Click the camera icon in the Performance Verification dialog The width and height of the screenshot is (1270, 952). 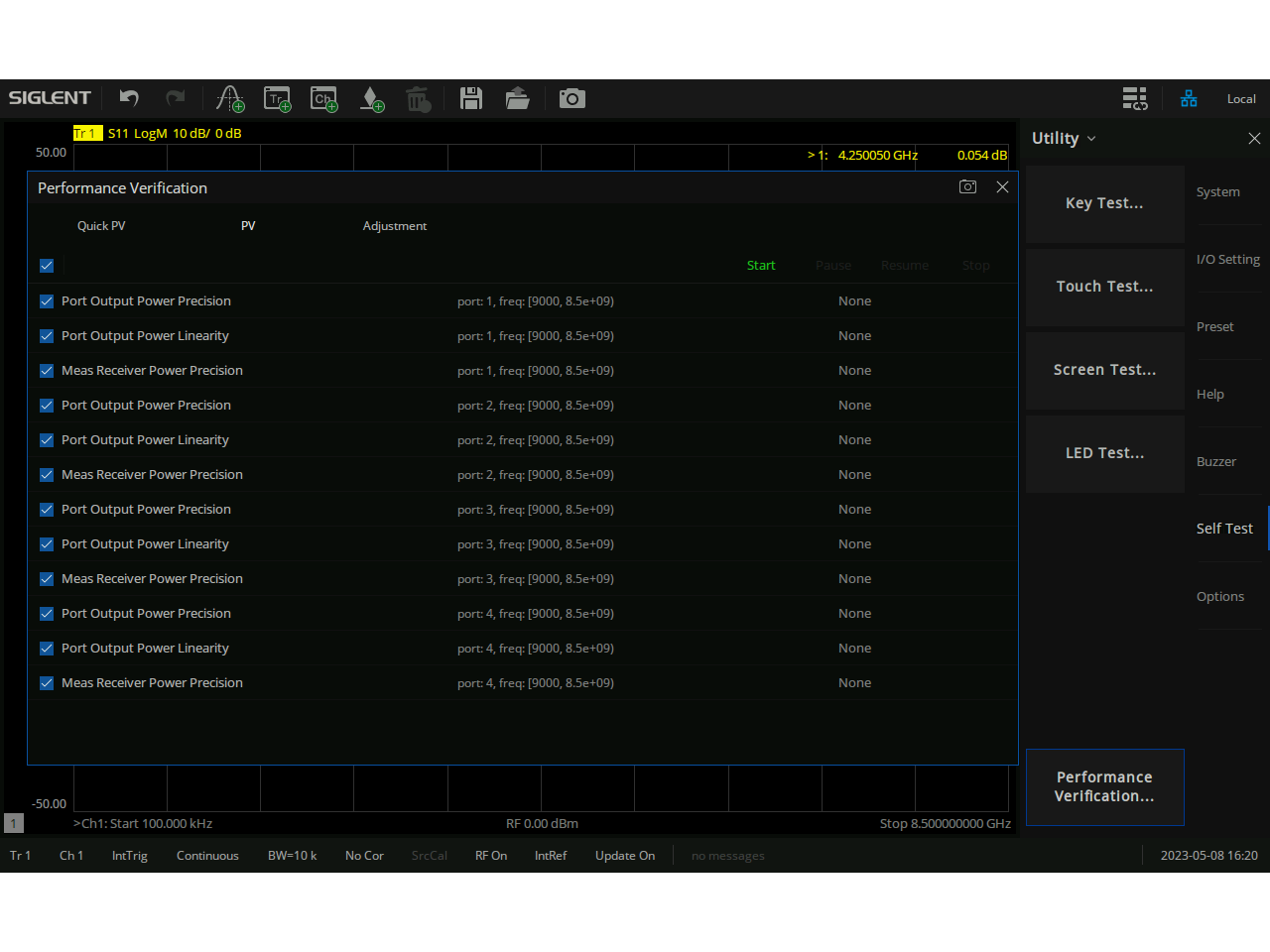pos(967,187)
